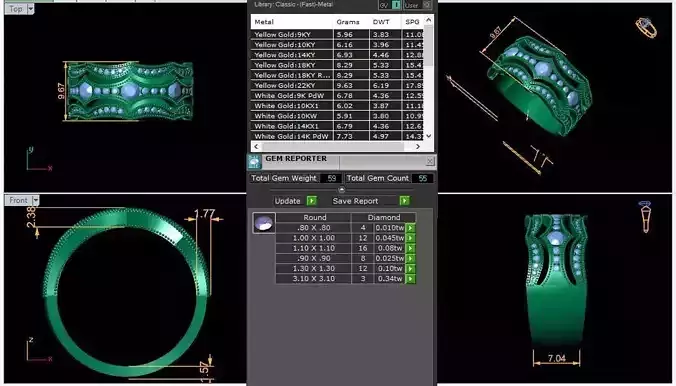Click scroll right arrow of metal list
This screenshot has width=676, height=386.
[x=417, y=147]
